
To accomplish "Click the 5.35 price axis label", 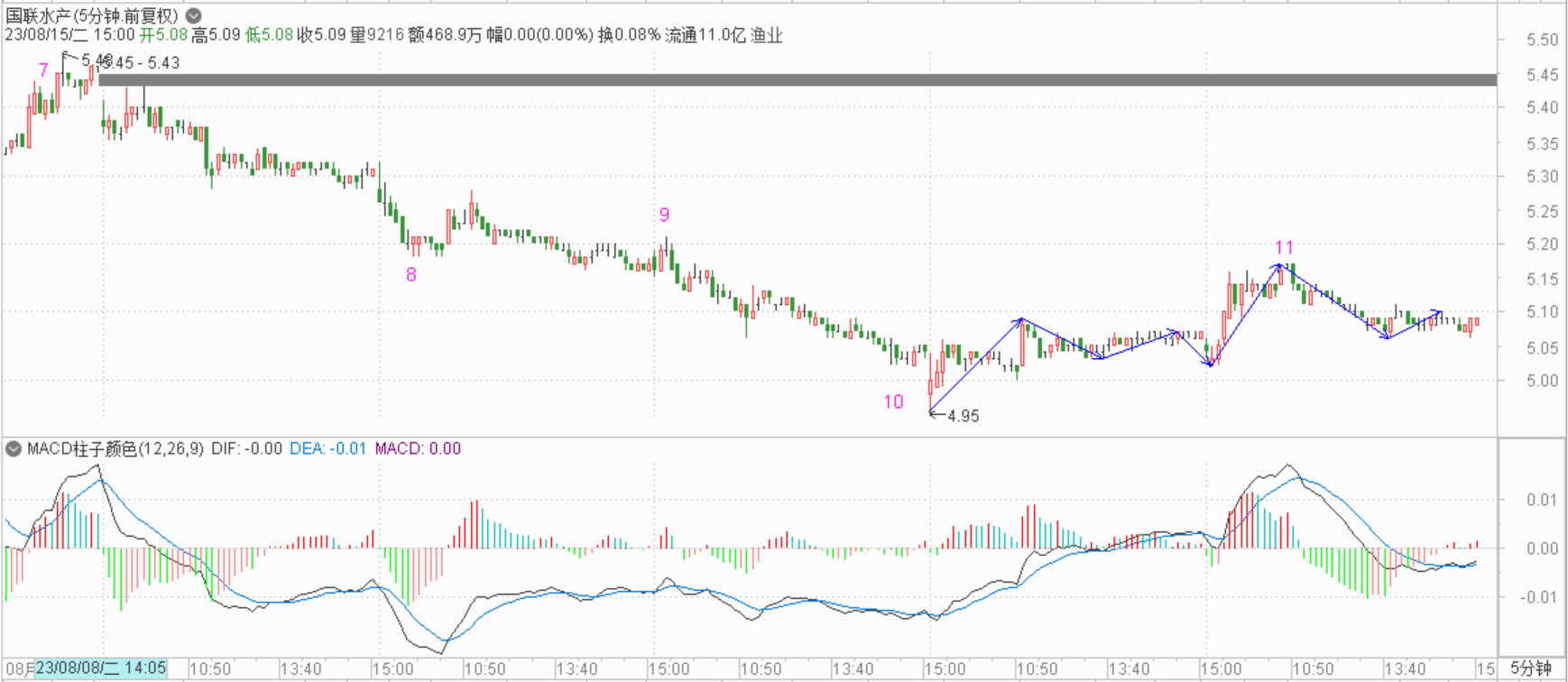I will 1542,143.
